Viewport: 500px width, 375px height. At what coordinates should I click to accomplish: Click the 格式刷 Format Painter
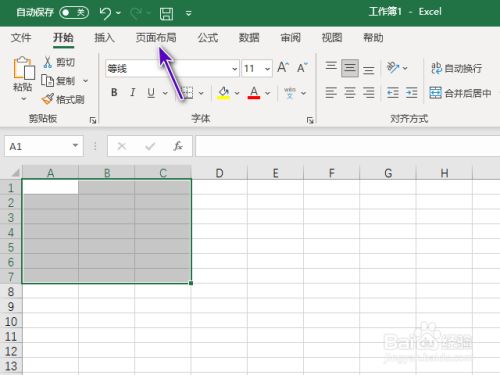63,99
